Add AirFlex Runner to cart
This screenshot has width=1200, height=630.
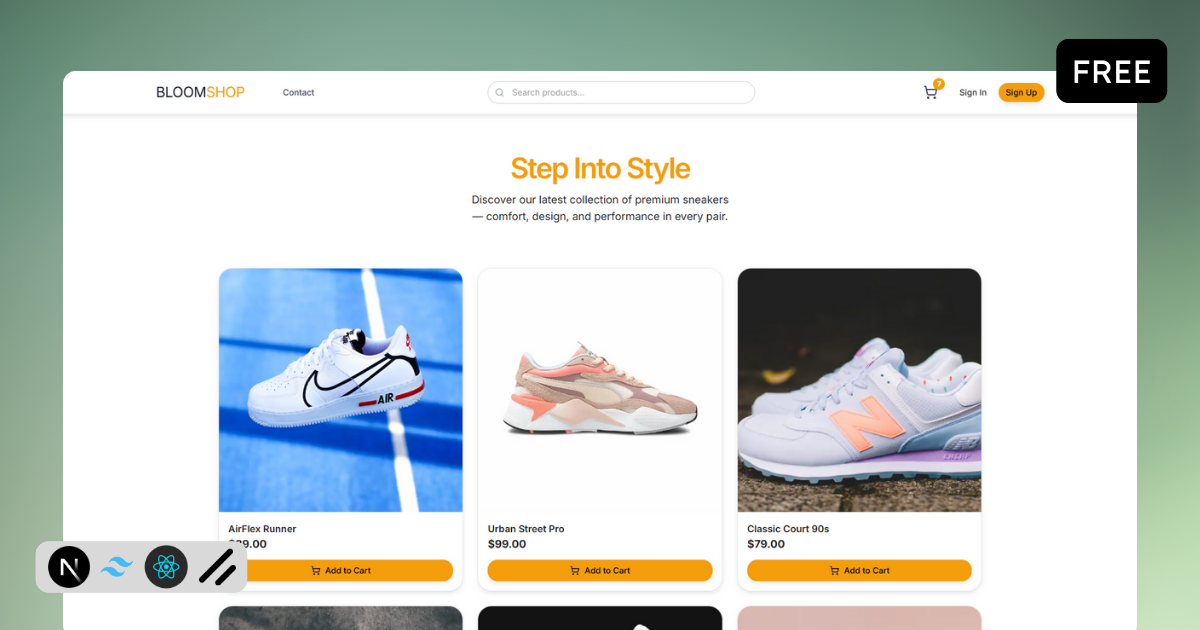340,570
